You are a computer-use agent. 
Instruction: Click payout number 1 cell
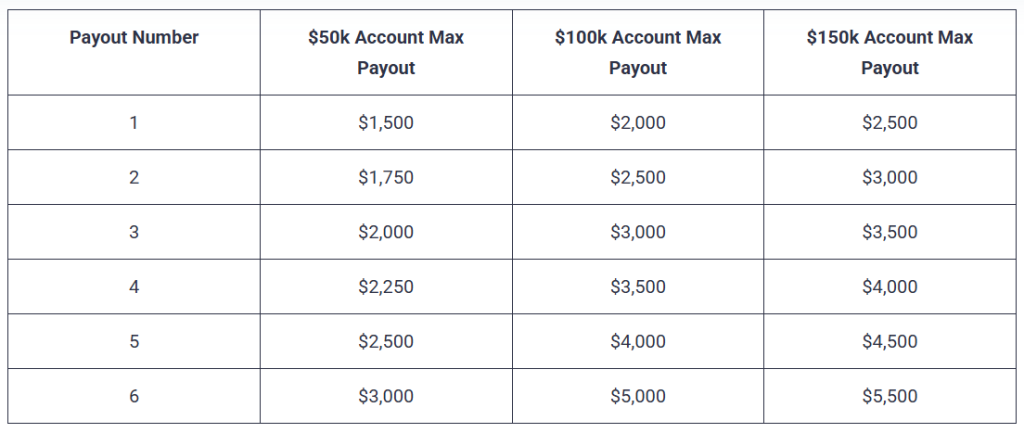coord(134,123)
